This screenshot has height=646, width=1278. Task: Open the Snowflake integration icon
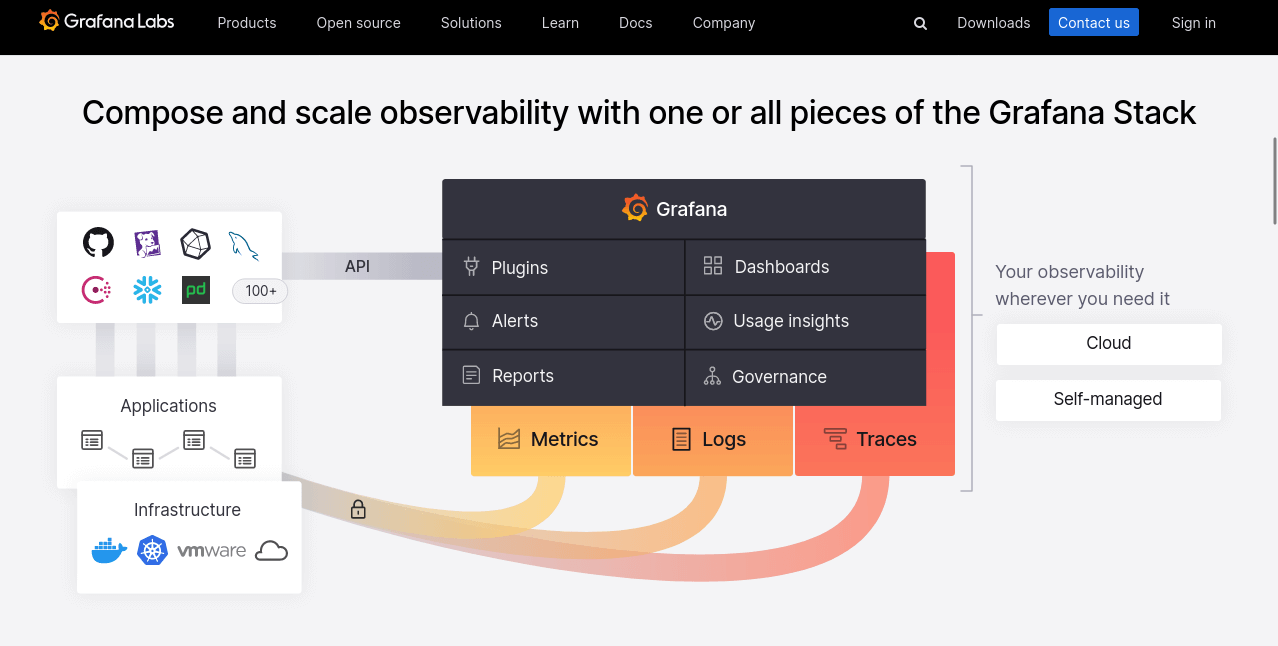(x=146, y=289)
